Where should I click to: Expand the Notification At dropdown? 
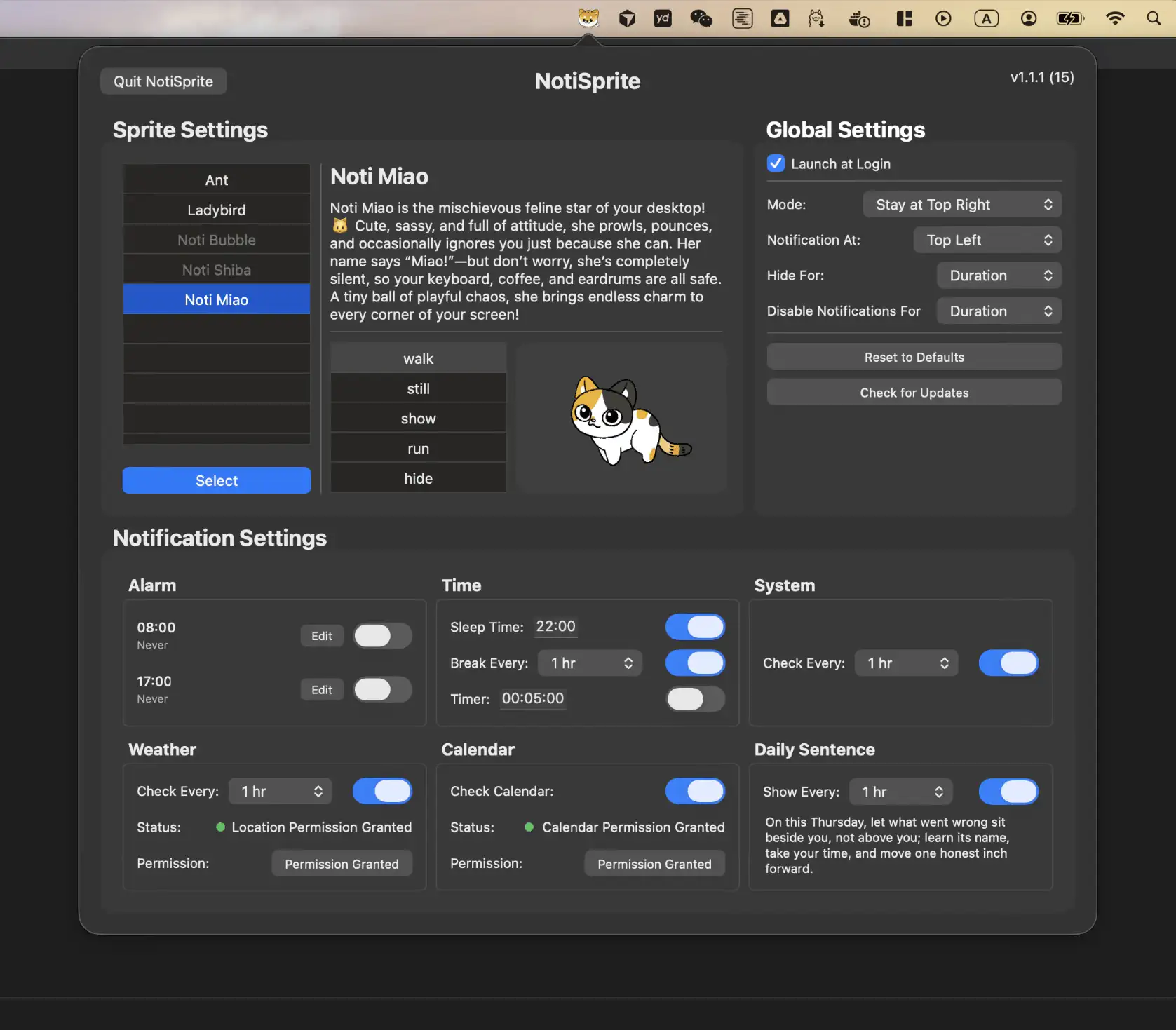[x=987, y=240]
